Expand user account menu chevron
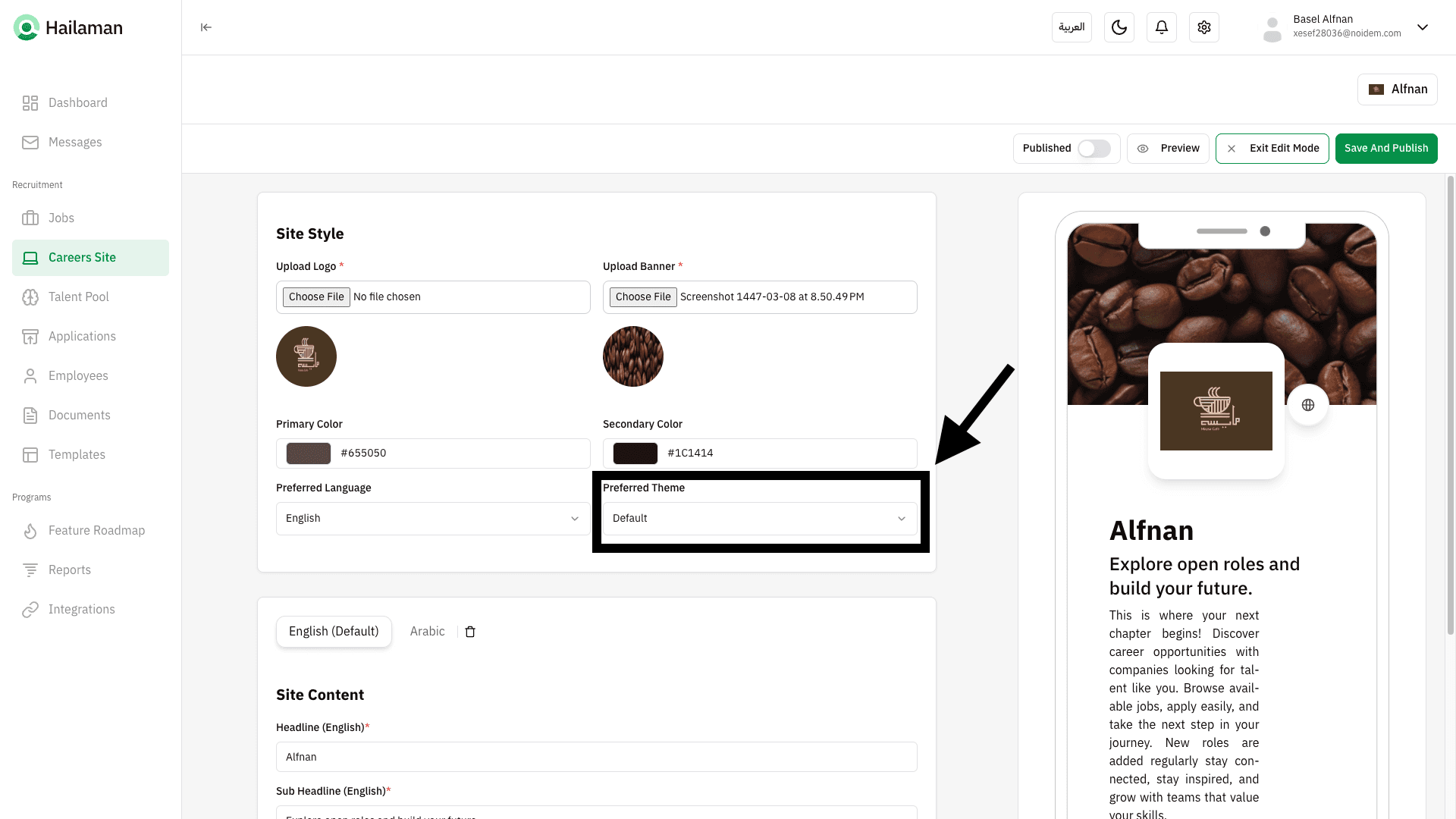 click(x=1423, y=27)
